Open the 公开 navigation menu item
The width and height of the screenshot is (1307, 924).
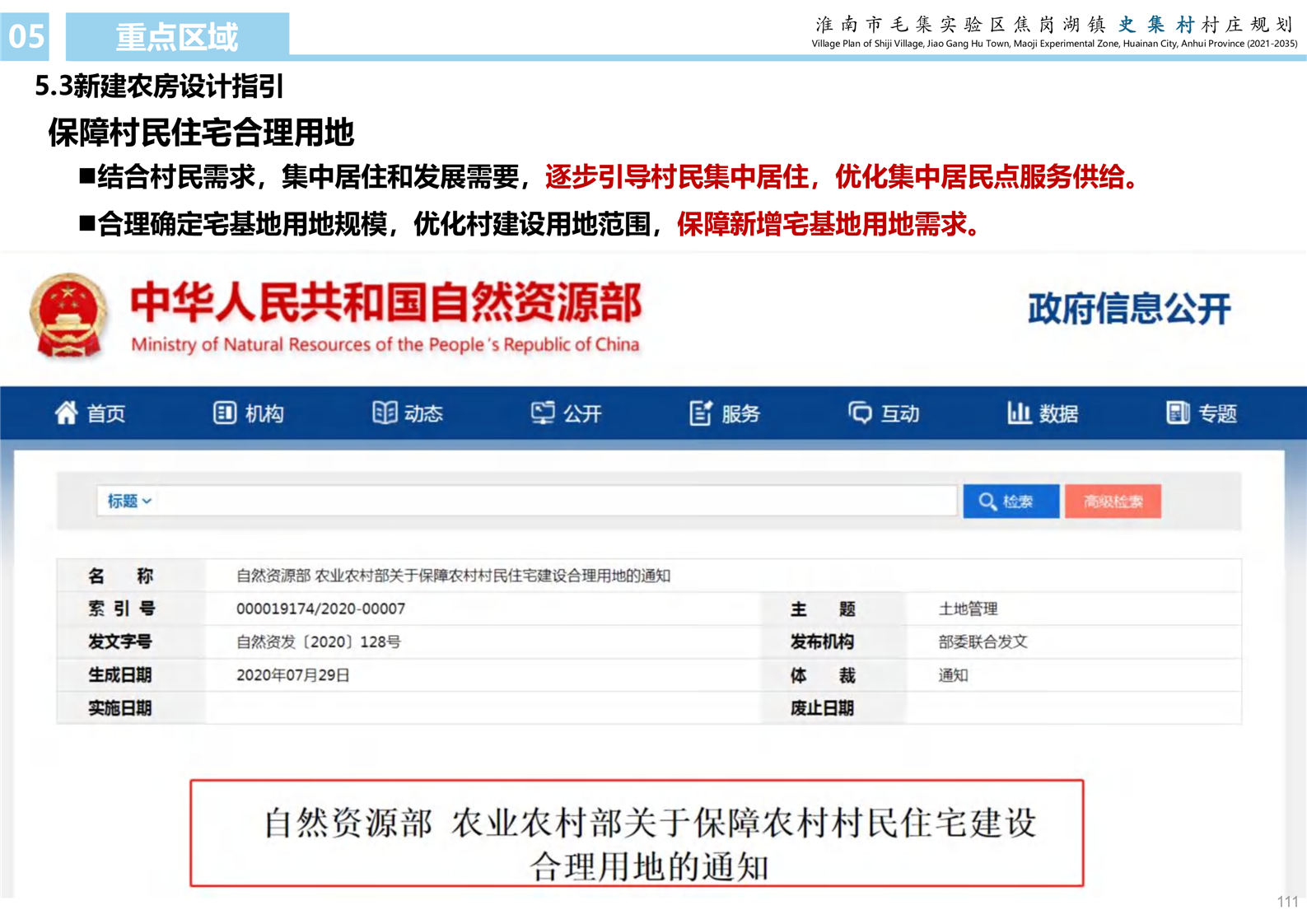[582, 413]
